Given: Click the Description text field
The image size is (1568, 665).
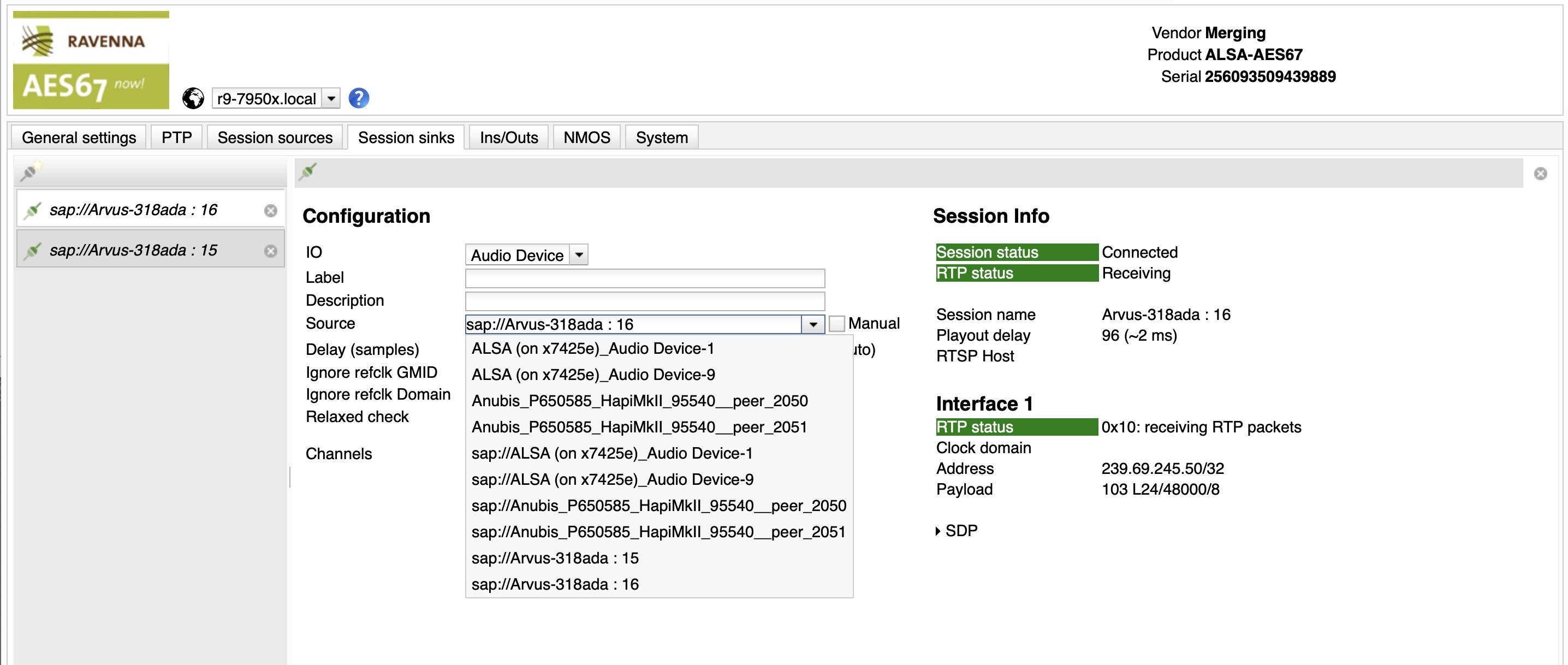Looking at the screenshot, I should [x=644, y=301].
